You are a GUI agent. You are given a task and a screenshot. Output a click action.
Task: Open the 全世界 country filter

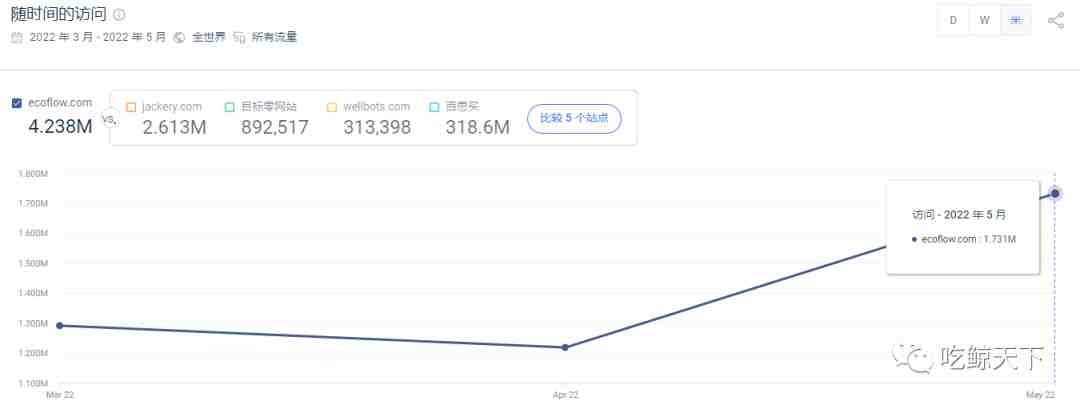click(208, 37)
